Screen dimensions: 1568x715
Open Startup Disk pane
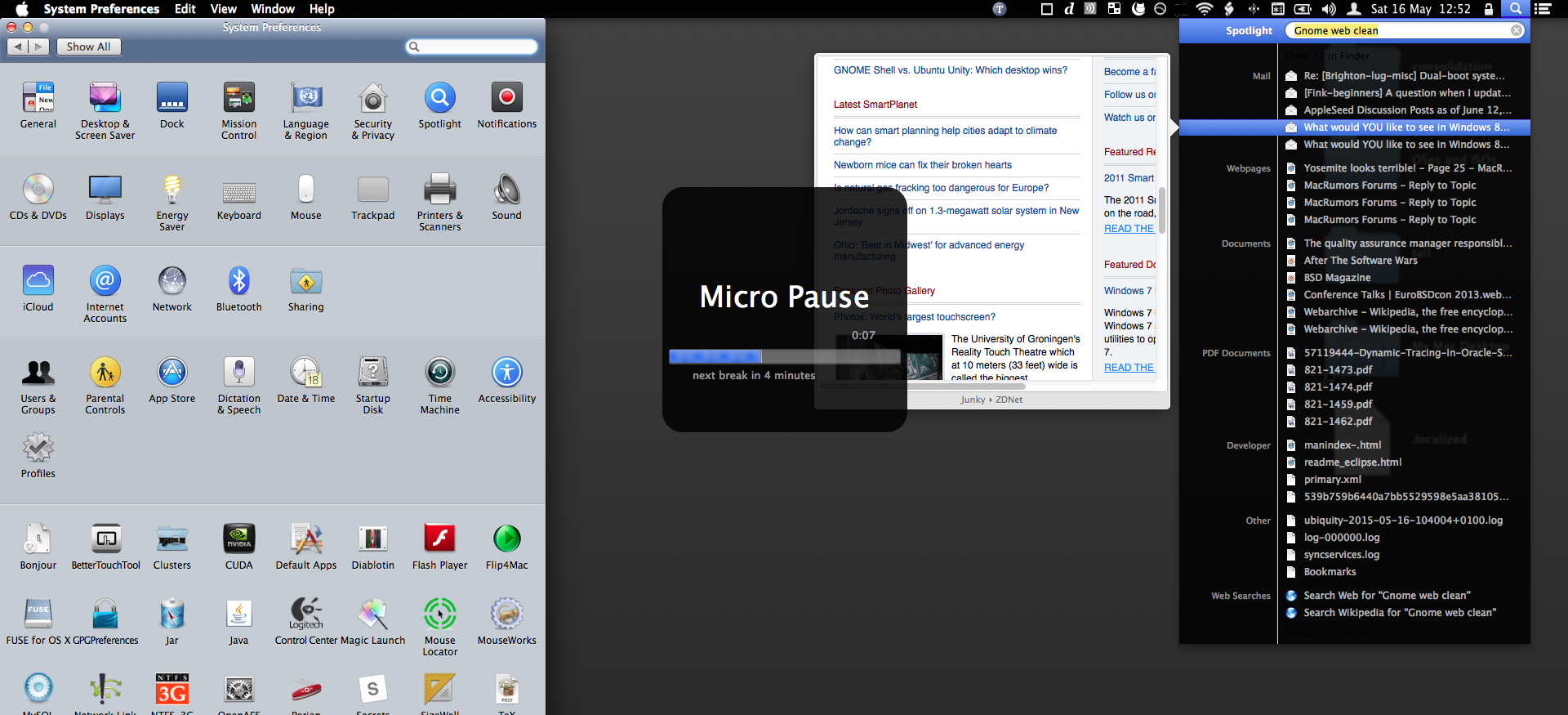pyautogui.click(x=373, y=386)
